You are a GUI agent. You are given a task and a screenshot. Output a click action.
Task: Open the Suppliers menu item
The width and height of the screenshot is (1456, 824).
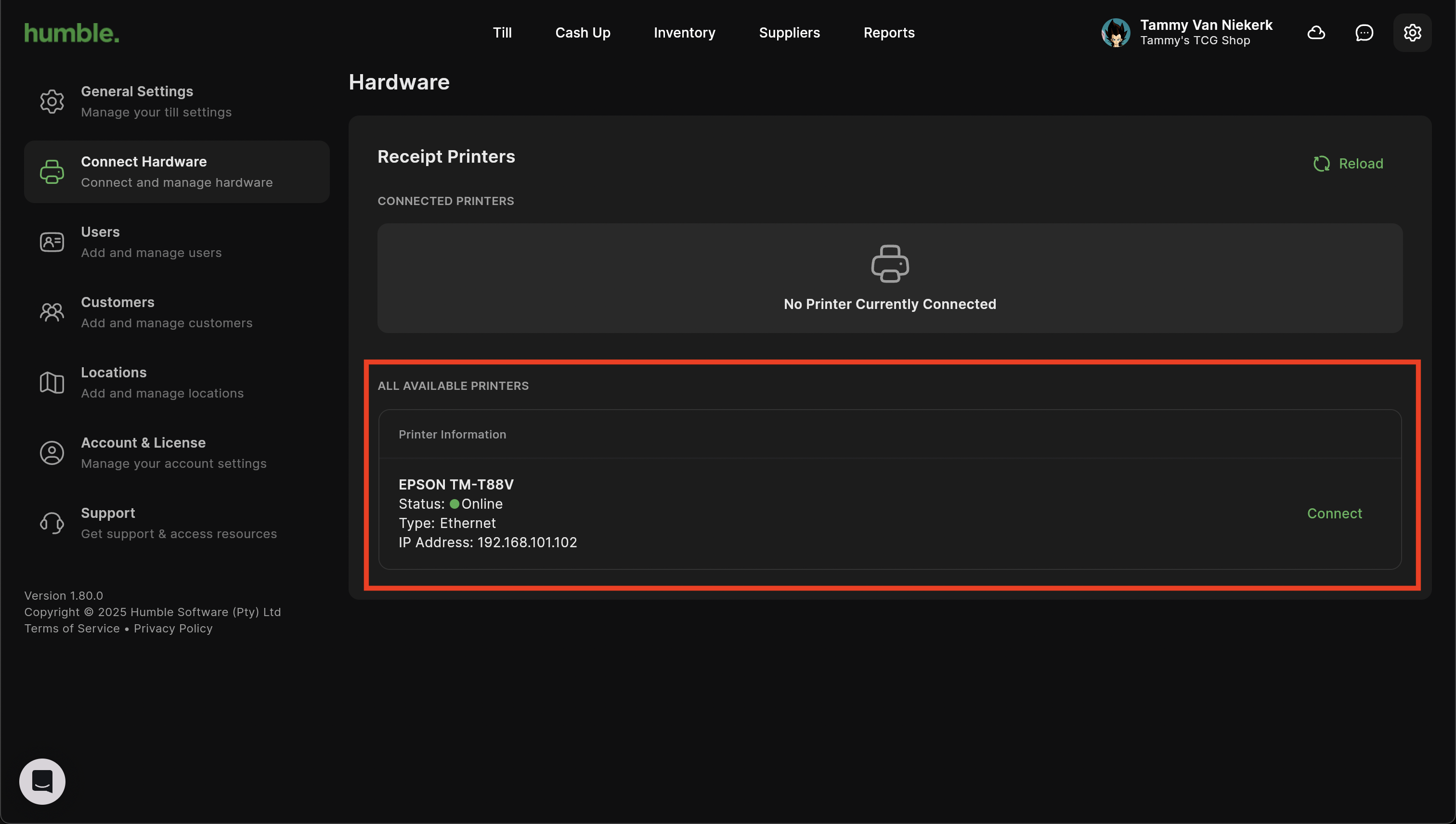click(789, 33)
